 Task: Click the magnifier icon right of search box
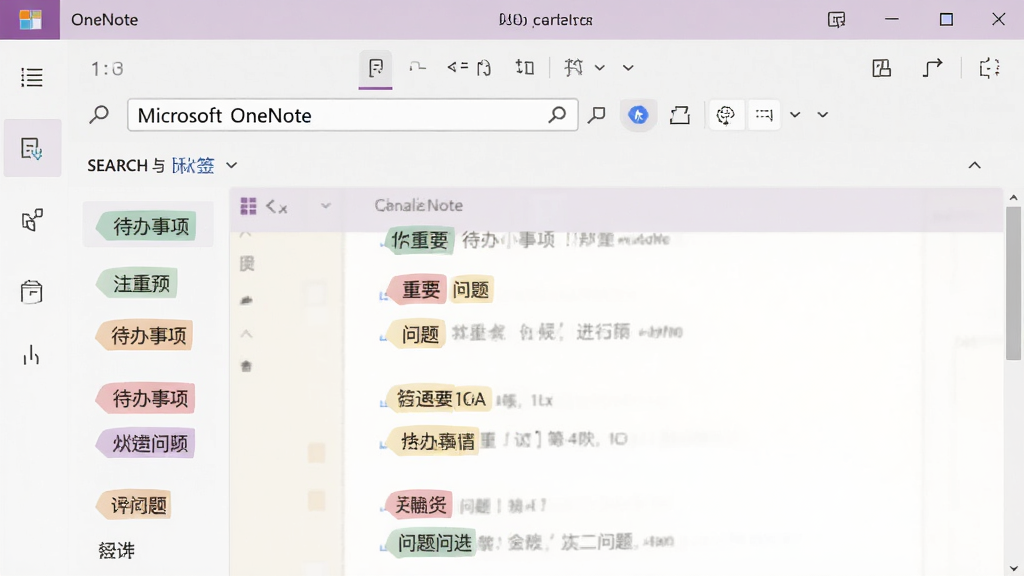click(x=596, y=115)
